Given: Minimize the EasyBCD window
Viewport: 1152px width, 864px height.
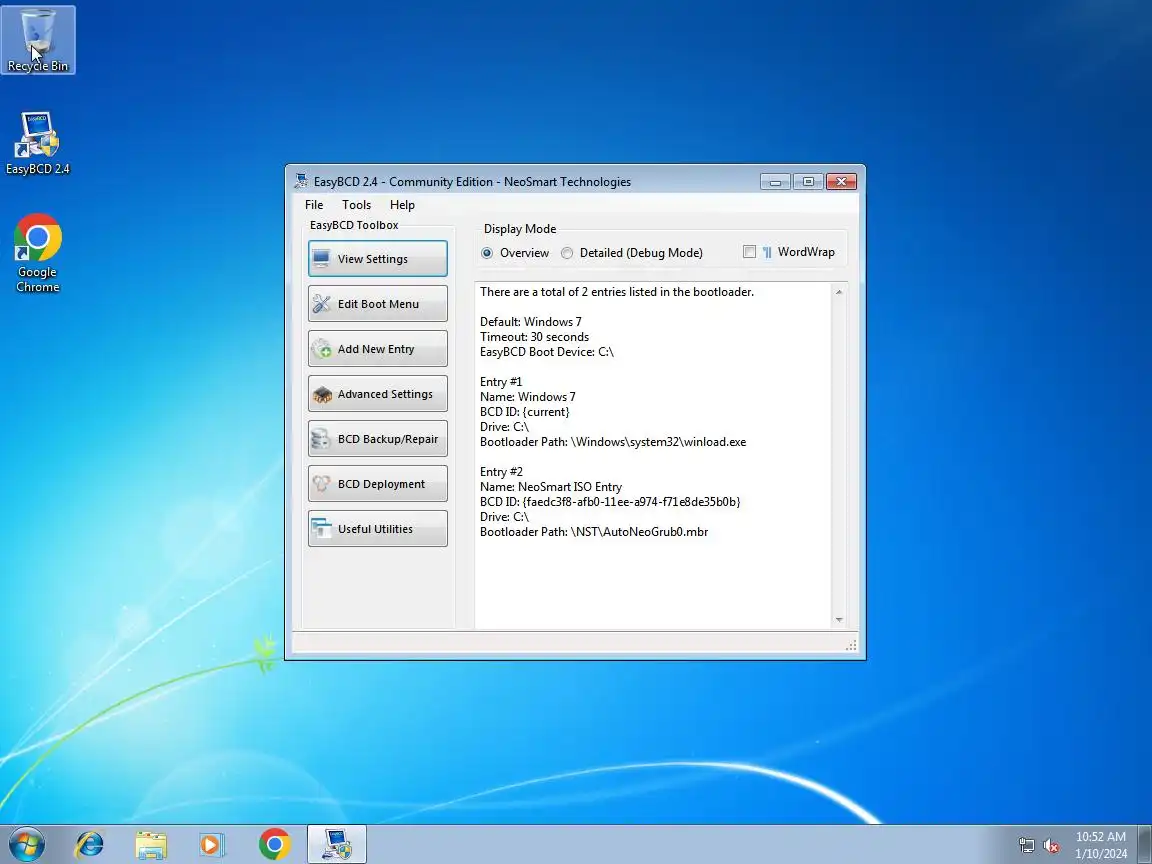Looking at the screenshot, I should (x=775, y=181).
